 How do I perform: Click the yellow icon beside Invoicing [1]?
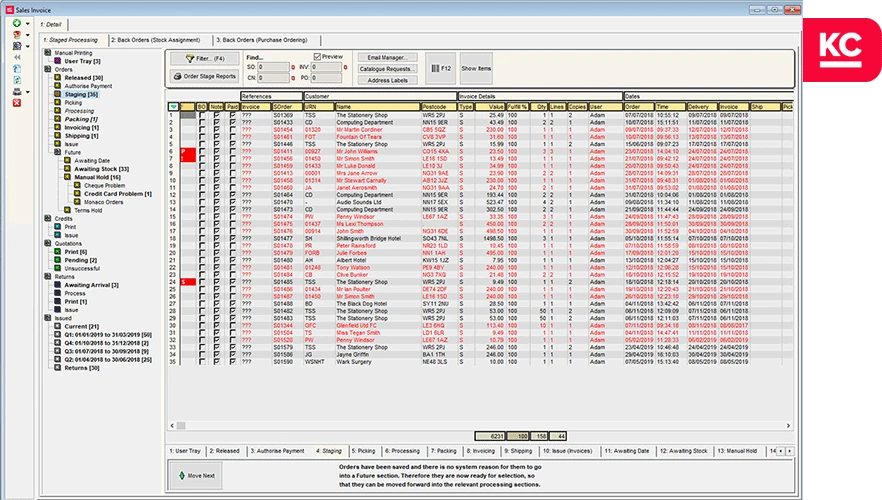pyautogui.click(x=57, y=128)
